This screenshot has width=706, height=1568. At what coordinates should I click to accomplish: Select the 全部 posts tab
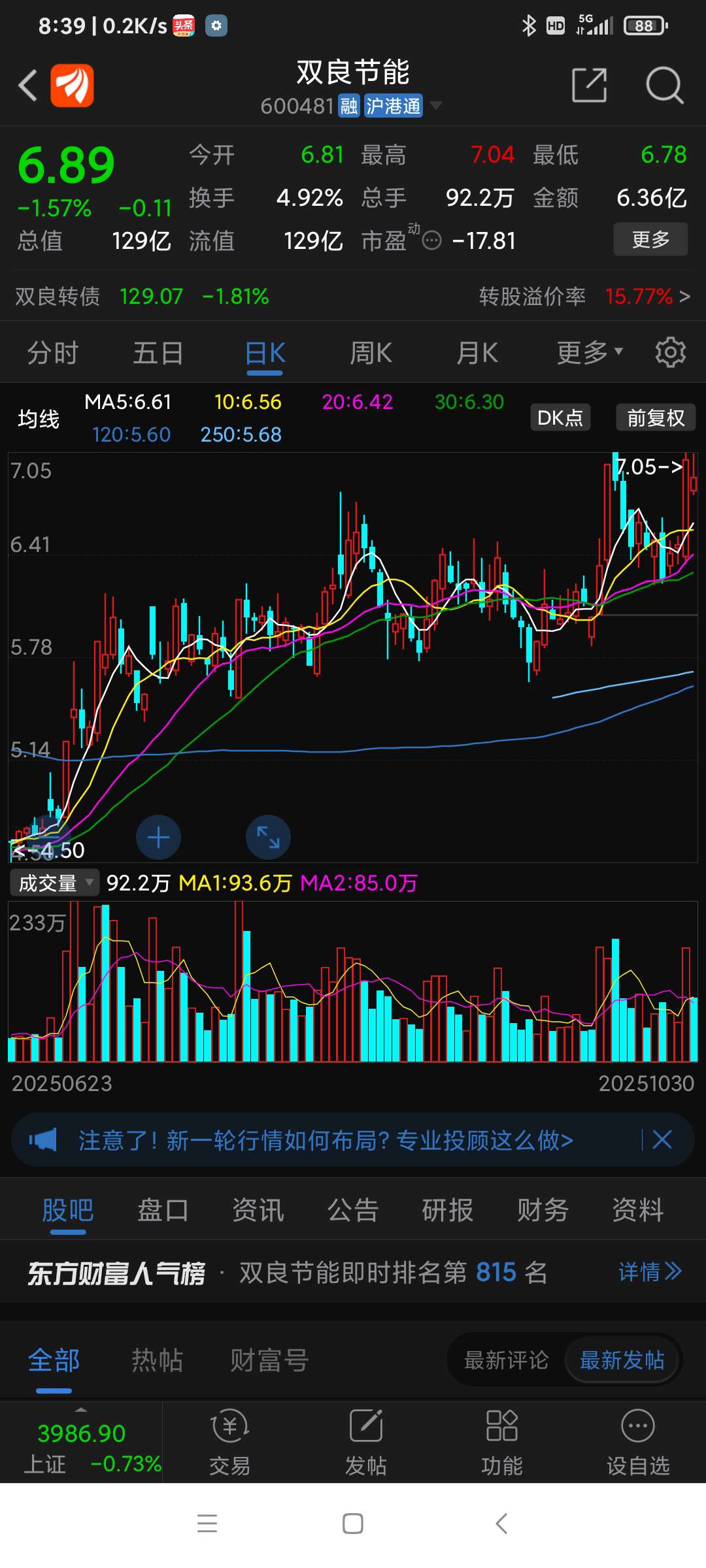coord(54,1360)
